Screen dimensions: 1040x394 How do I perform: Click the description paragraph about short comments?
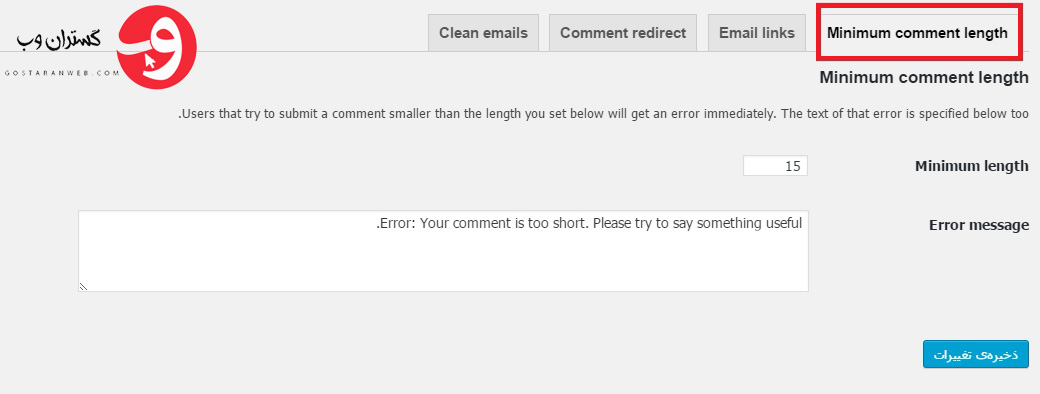pyautogui.click(x=604, y=113)
